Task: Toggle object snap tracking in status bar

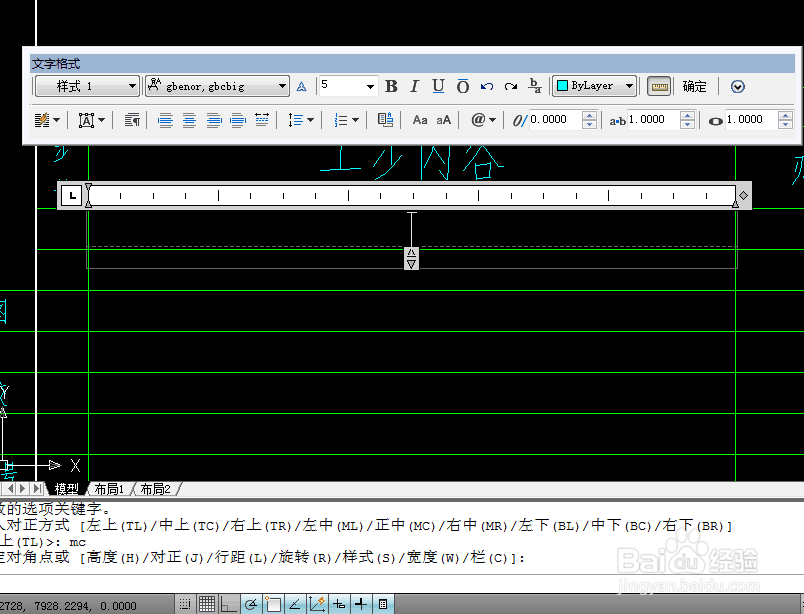Action: [x=295, y=604]
